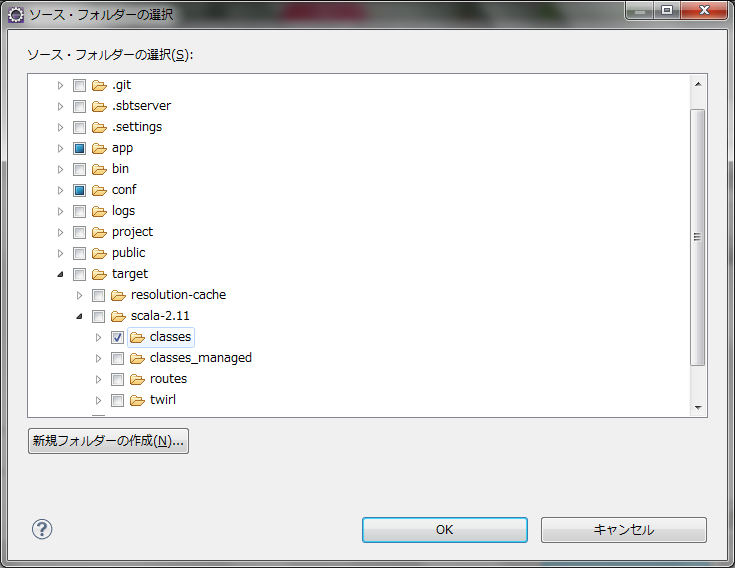Viewport: 735px width, 568px height.
Task: Click the project folder icon
Action: [x=99, y=232]
